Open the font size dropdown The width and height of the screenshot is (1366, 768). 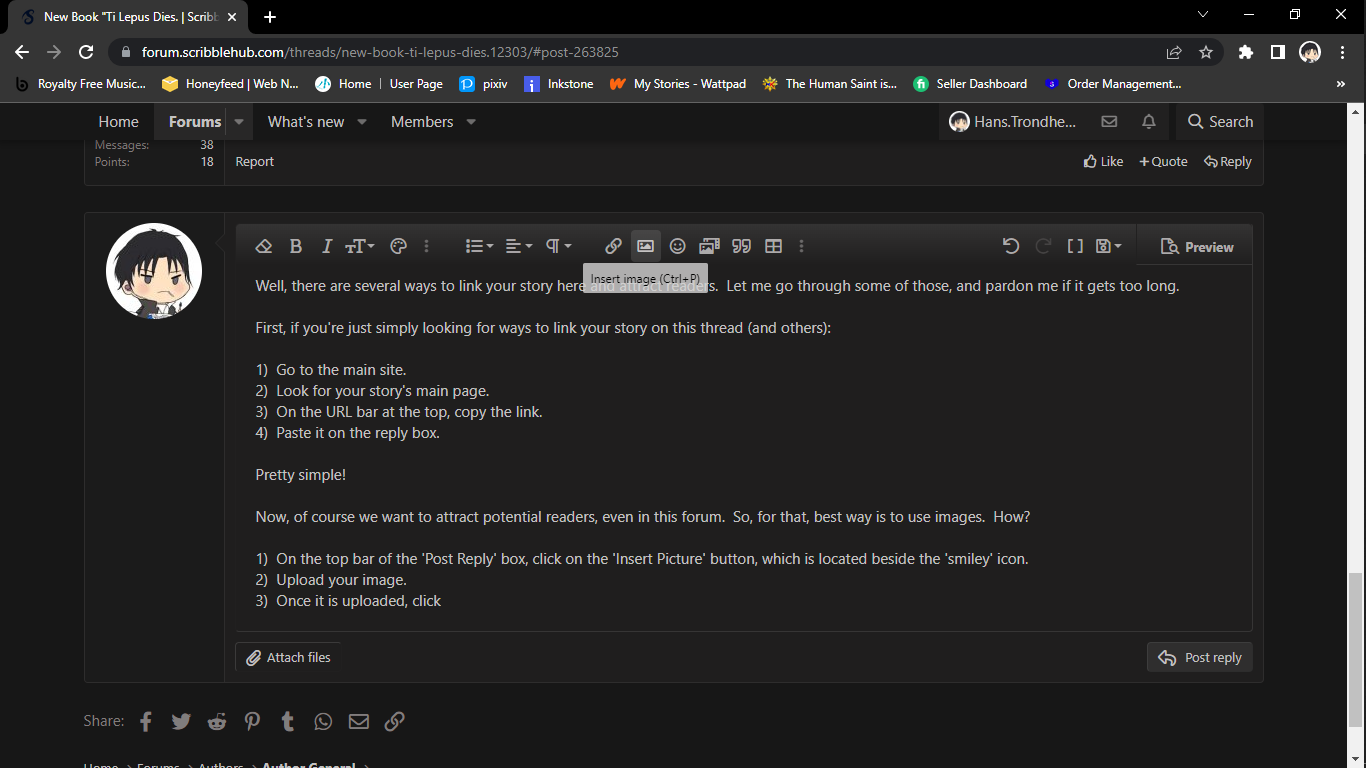(359, 246)
